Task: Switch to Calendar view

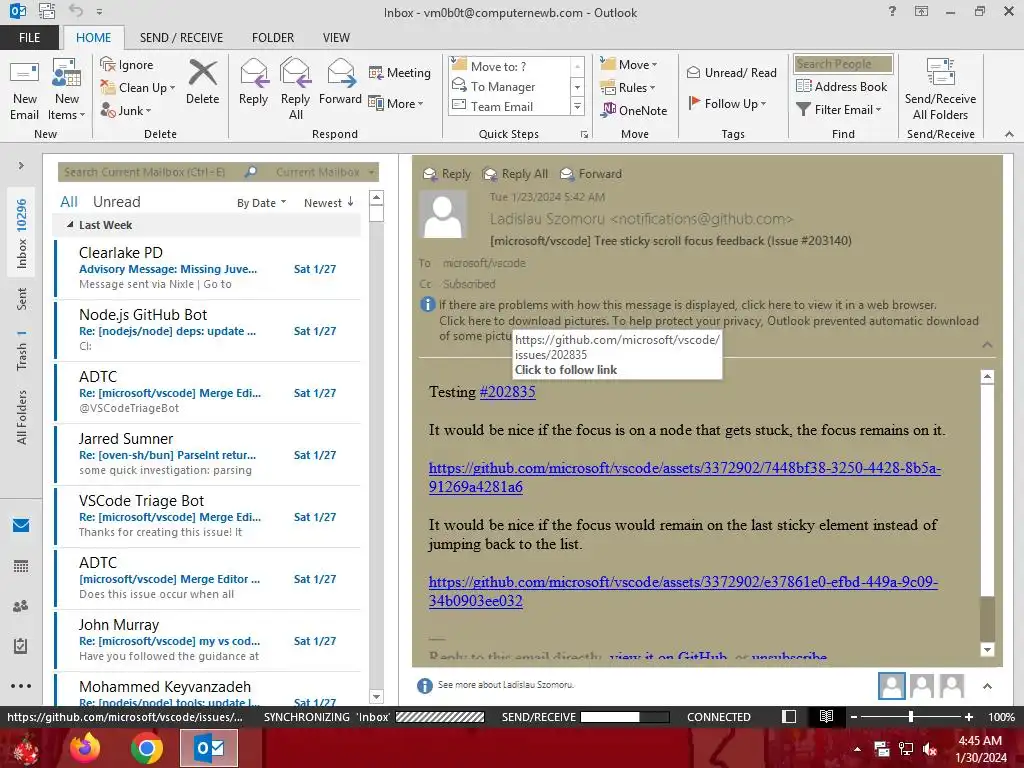Action: click(21, 566)
